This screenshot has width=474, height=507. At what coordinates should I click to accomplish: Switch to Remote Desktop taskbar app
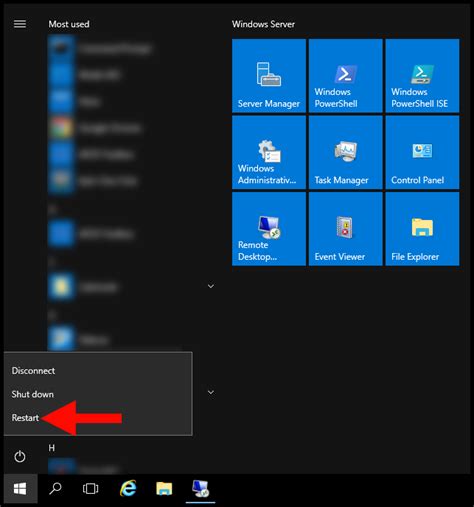[200, 489]
